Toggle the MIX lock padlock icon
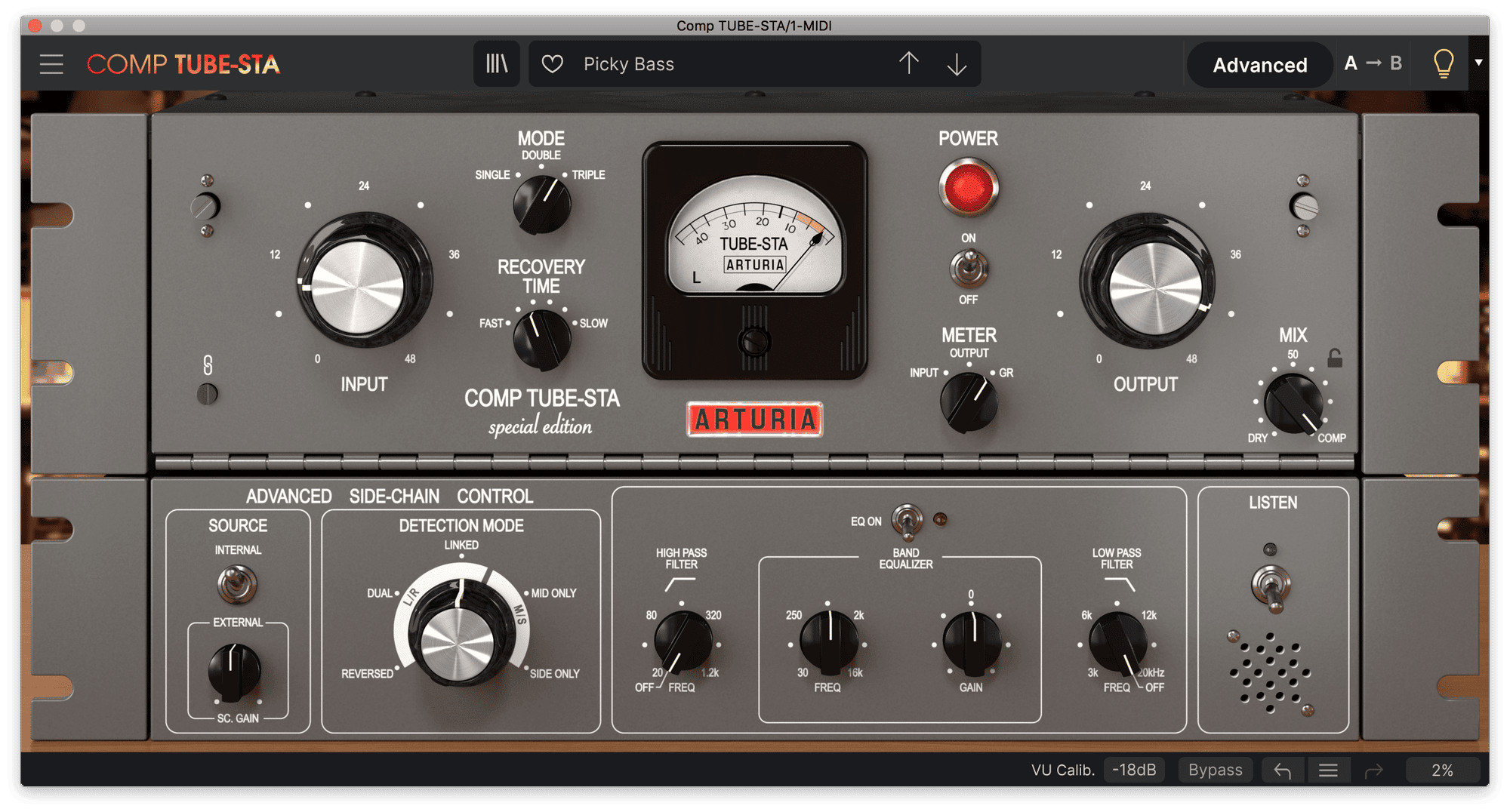 pos(1335,358)
